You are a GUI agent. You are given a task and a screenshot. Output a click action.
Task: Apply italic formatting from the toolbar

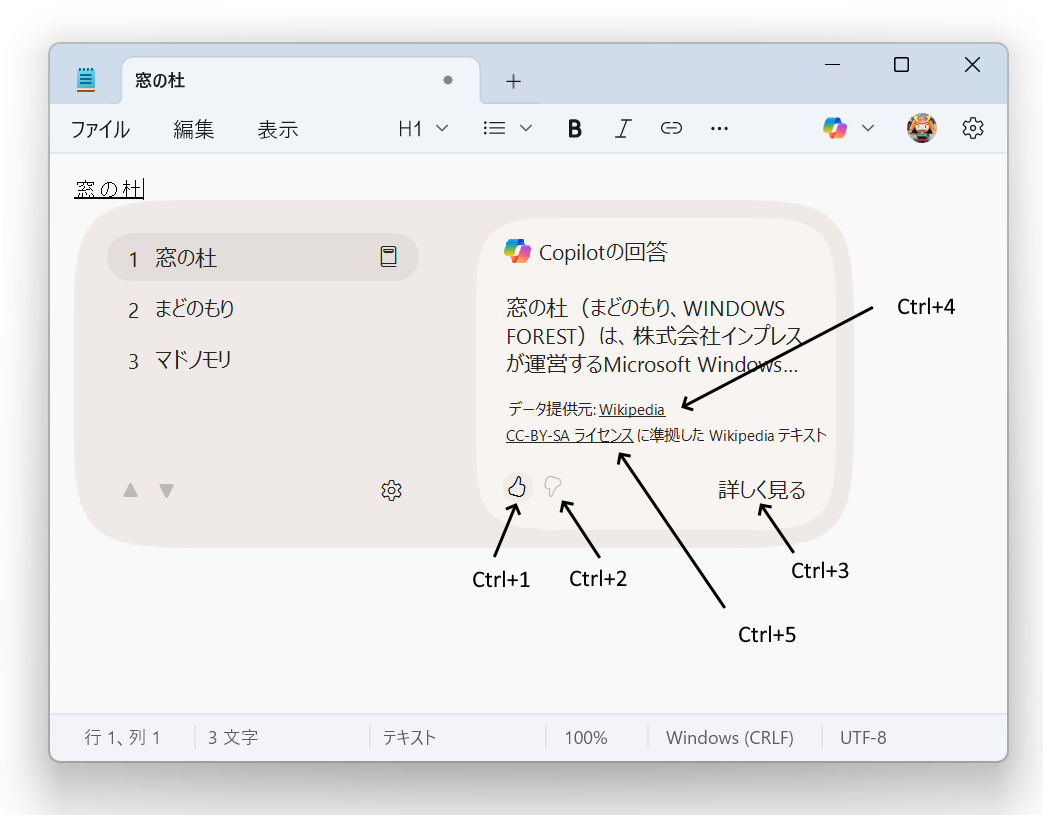pos(622,128)
